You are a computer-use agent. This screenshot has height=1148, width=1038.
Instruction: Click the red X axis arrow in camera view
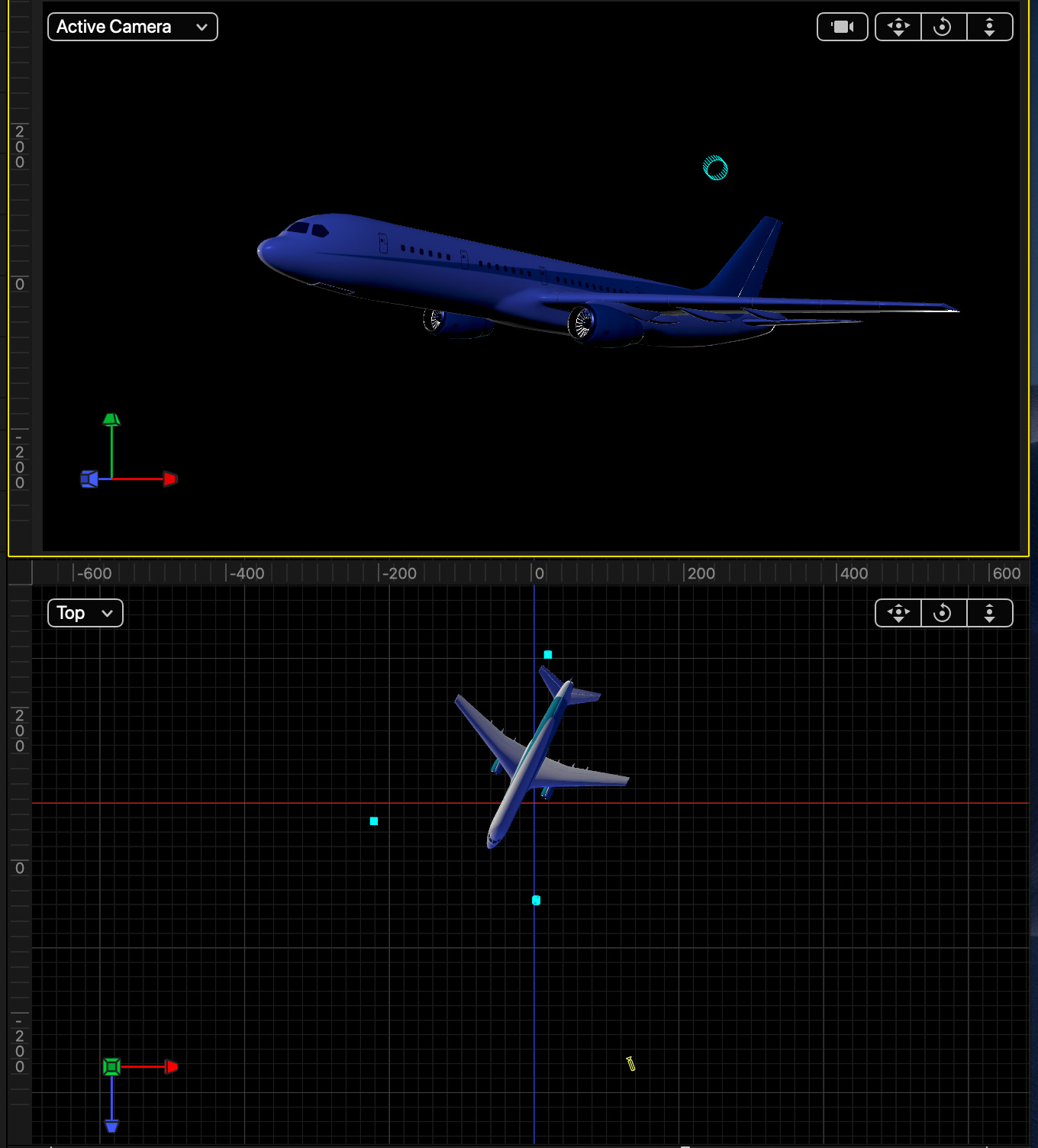(x=170, y=479)
